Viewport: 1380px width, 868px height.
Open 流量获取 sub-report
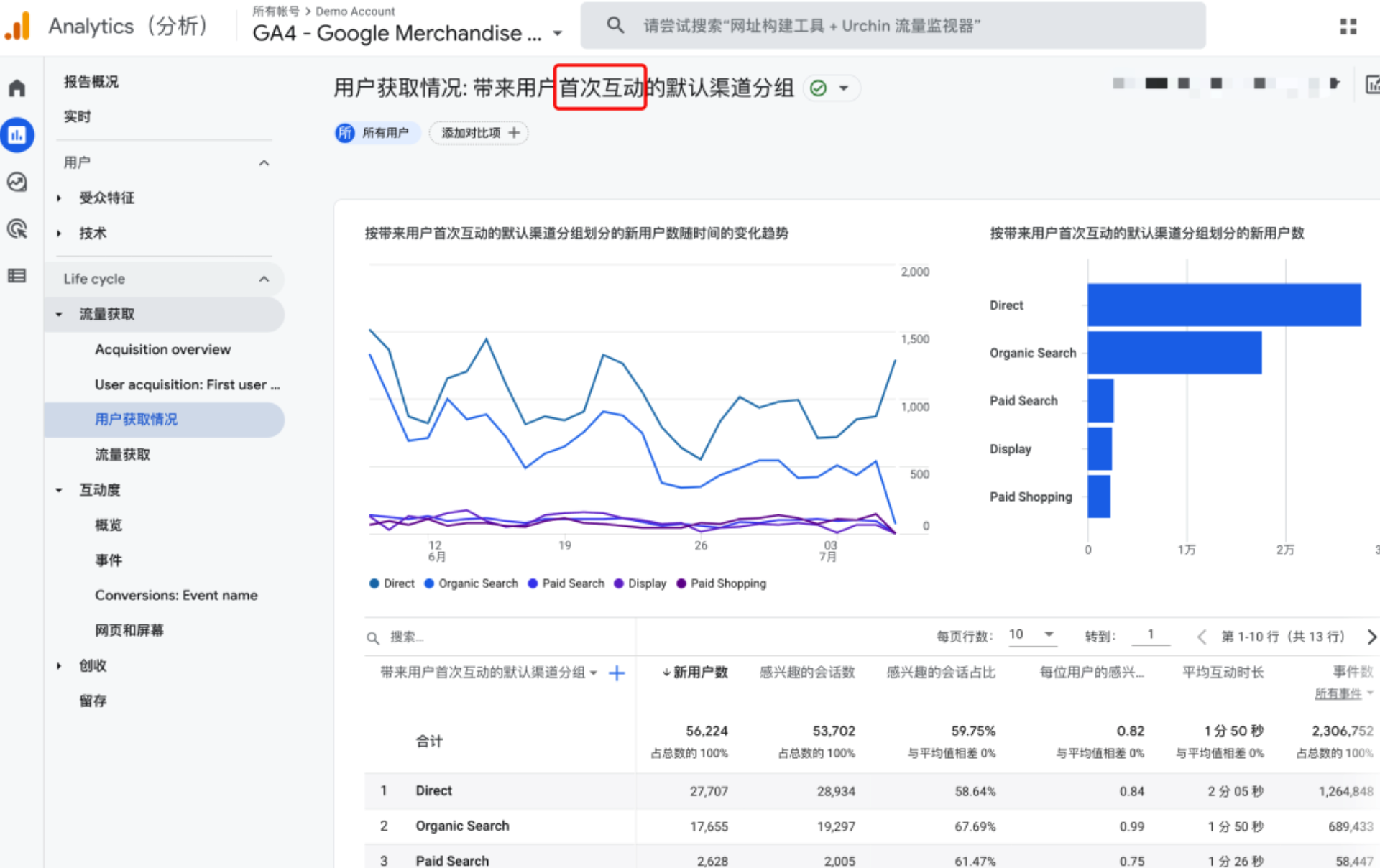tap(123, 455)
